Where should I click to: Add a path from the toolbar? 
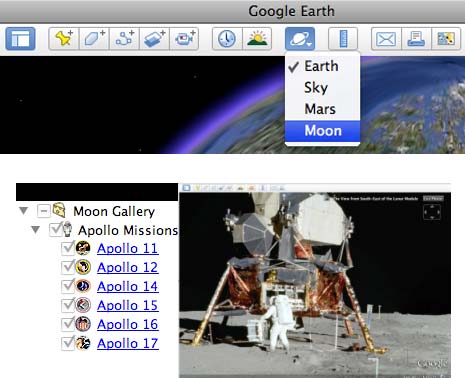(124, 39)
